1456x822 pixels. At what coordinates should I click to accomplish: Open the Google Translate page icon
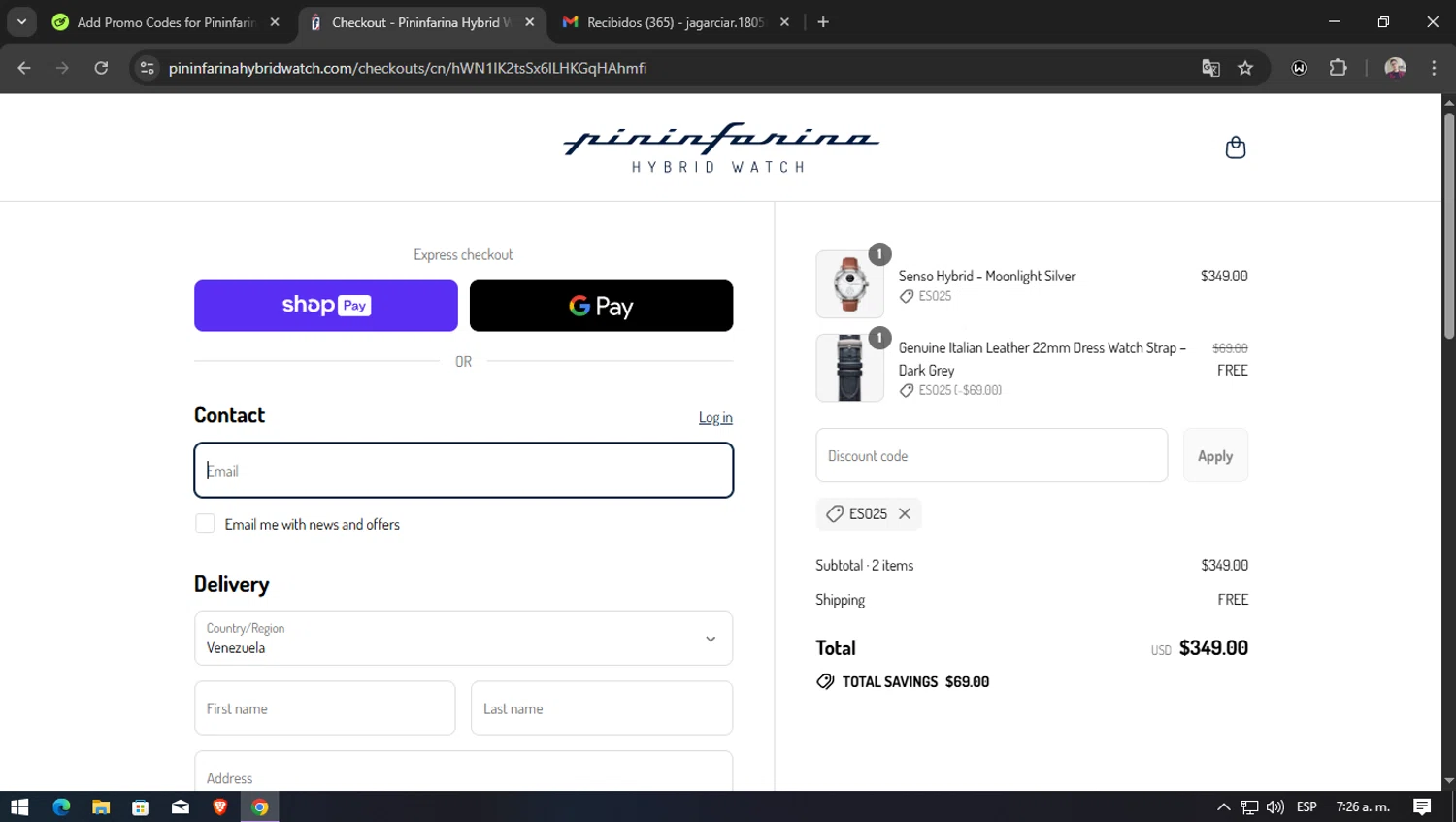pos(1210,68)
